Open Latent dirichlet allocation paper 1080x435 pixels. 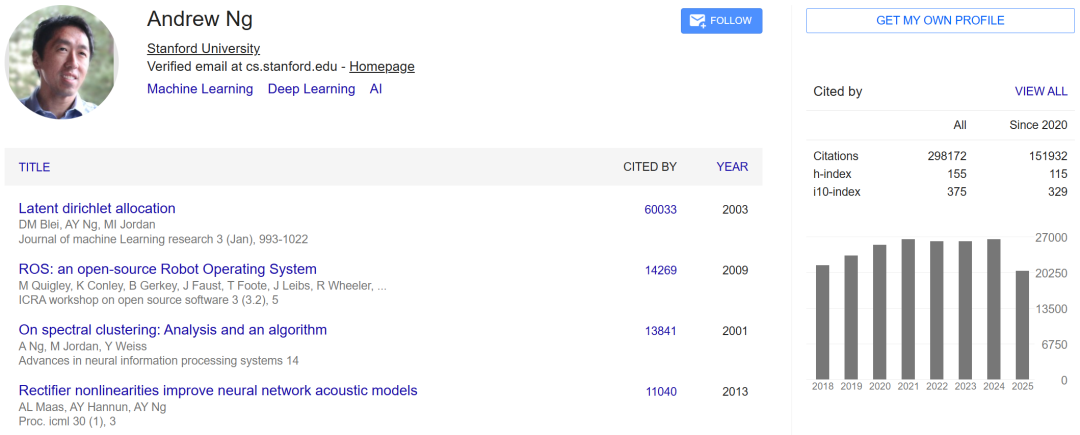click(x=97, y=208)
